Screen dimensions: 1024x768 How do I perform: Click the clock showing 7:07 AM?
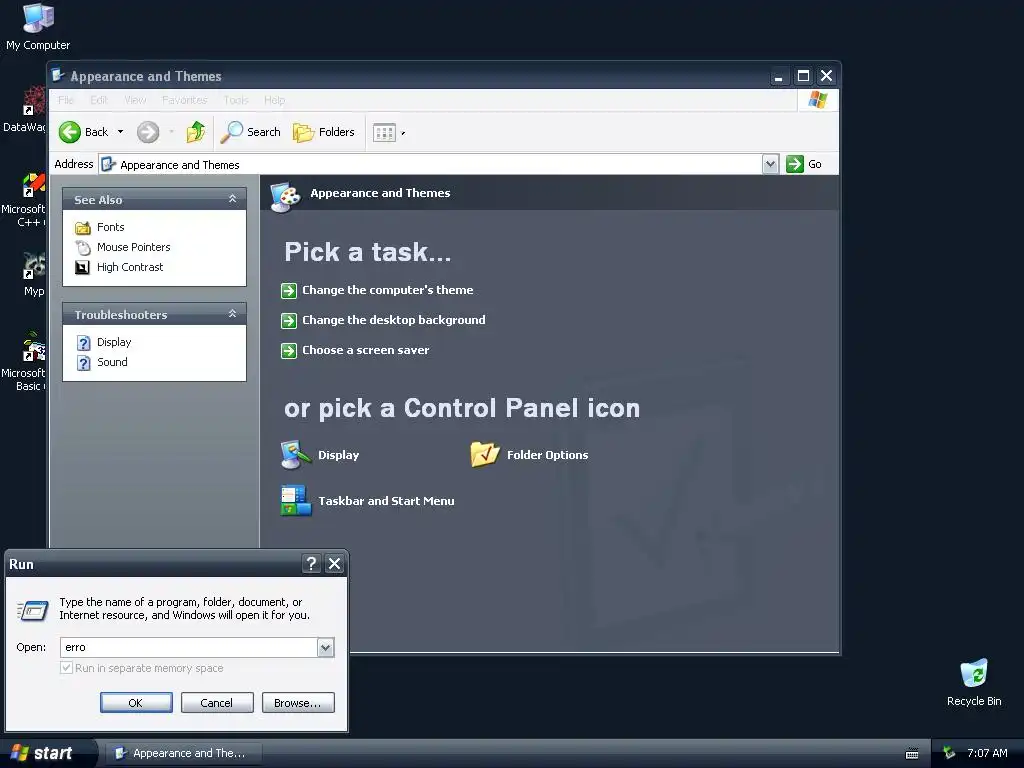click(987, 753)
